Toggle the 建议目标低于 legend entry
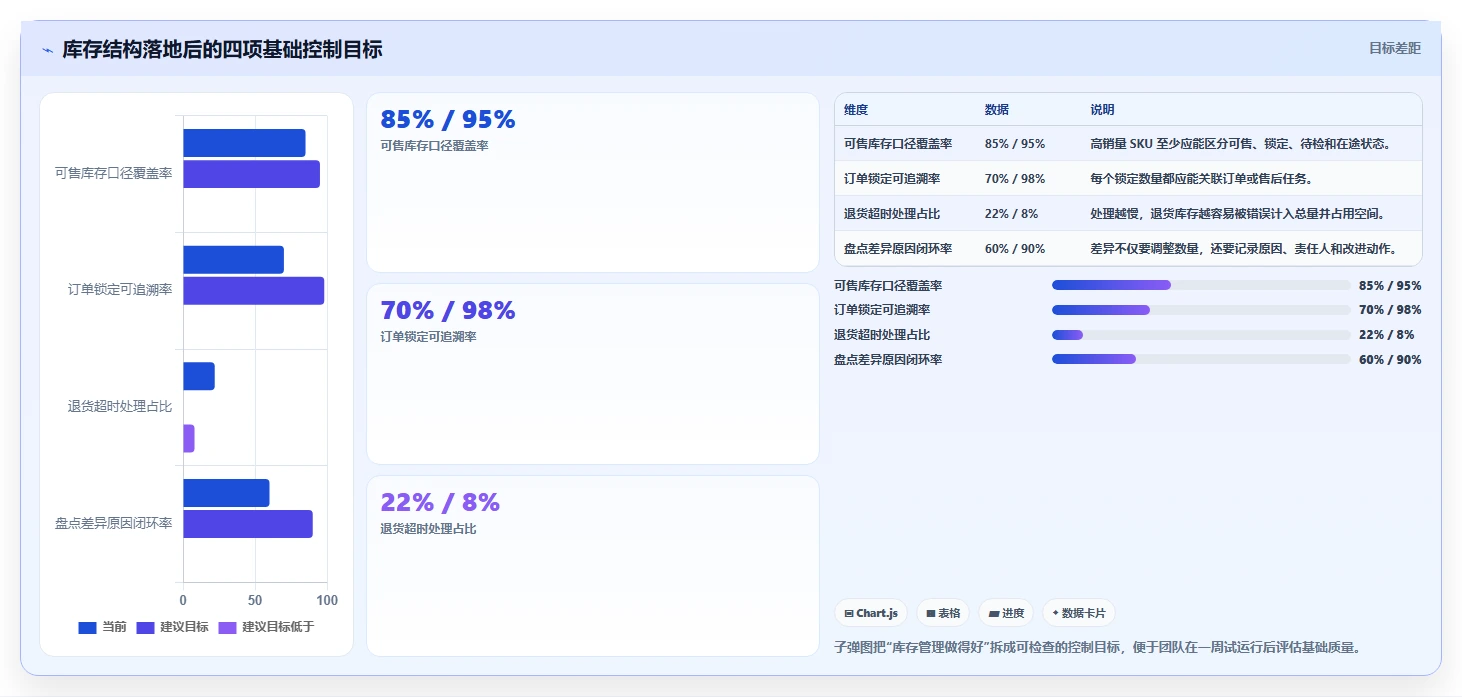1462x697 pixels. [x=266, y=627]
